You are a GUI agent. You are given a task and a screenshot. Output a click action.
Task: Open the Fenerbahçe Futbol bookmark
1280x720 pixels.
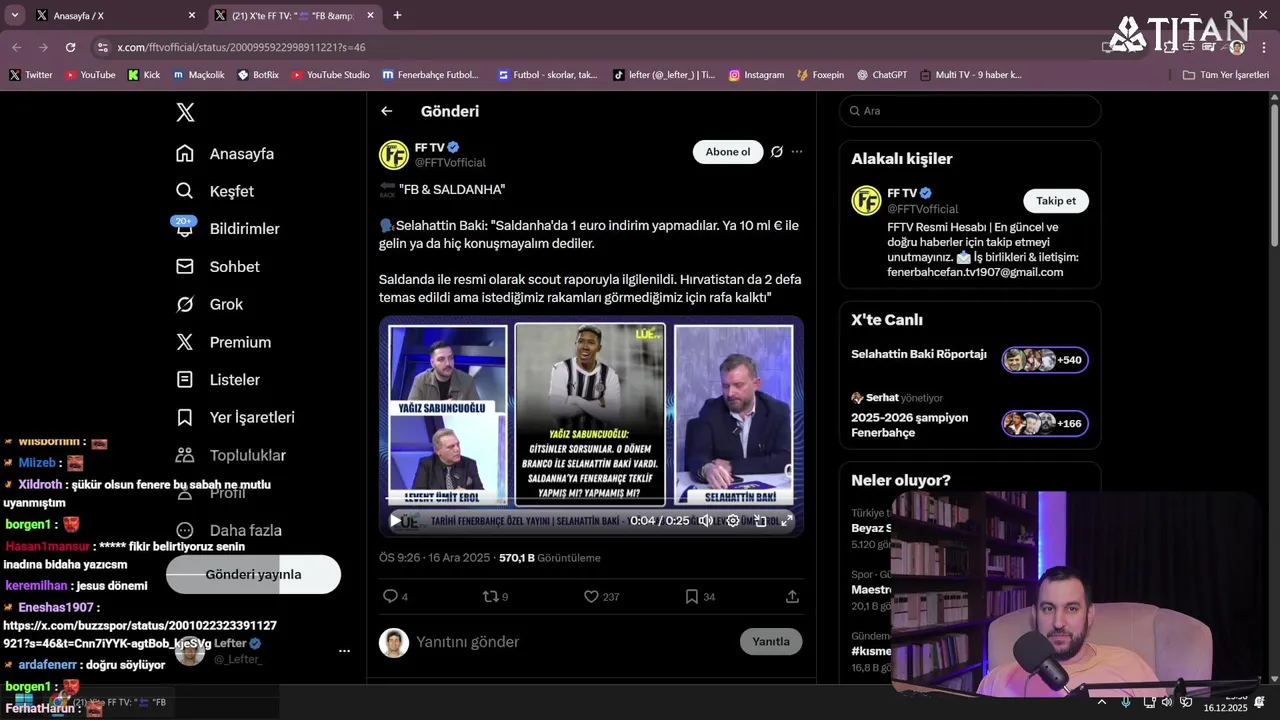(431, 75)
